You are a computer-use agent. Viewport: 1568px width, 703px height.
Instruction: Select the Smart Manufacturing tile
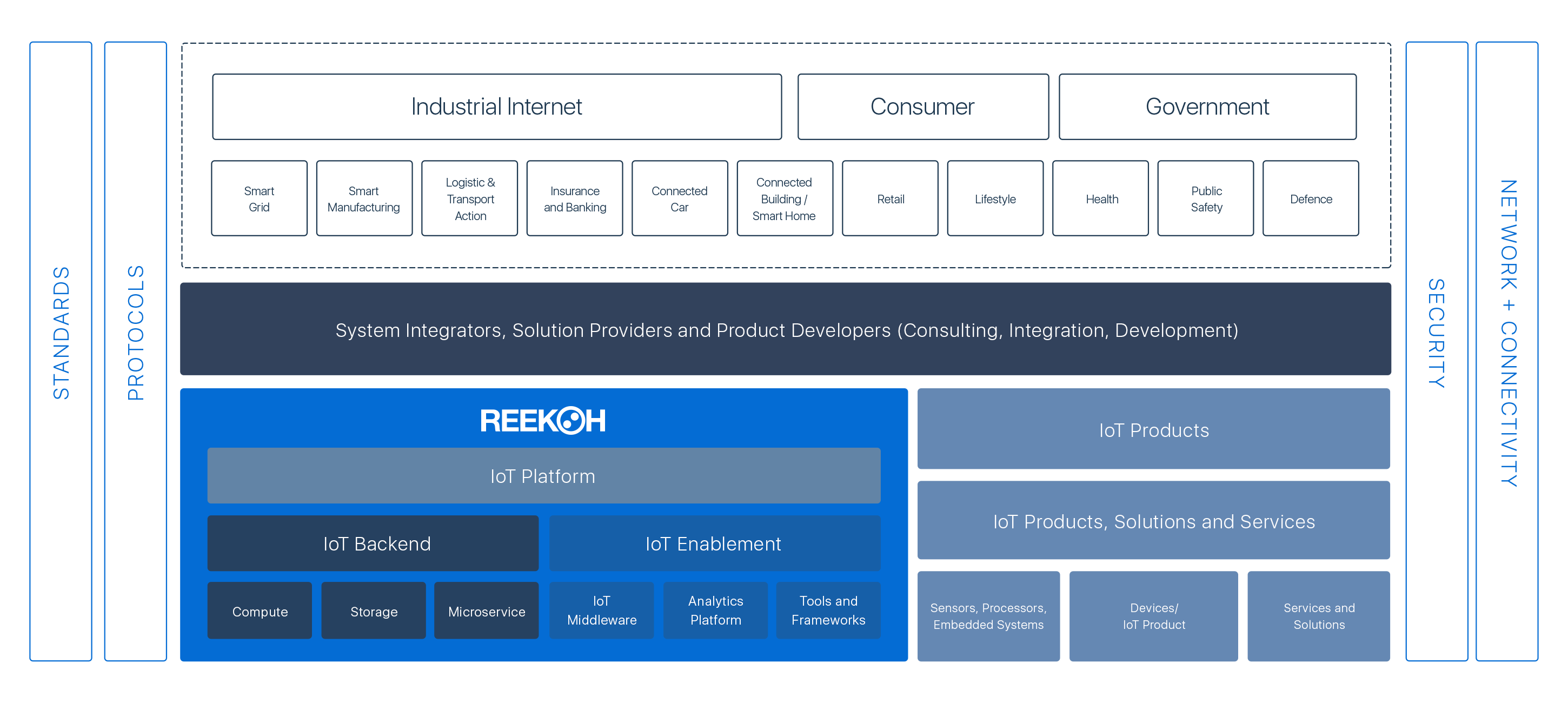(x=364, y=199)
